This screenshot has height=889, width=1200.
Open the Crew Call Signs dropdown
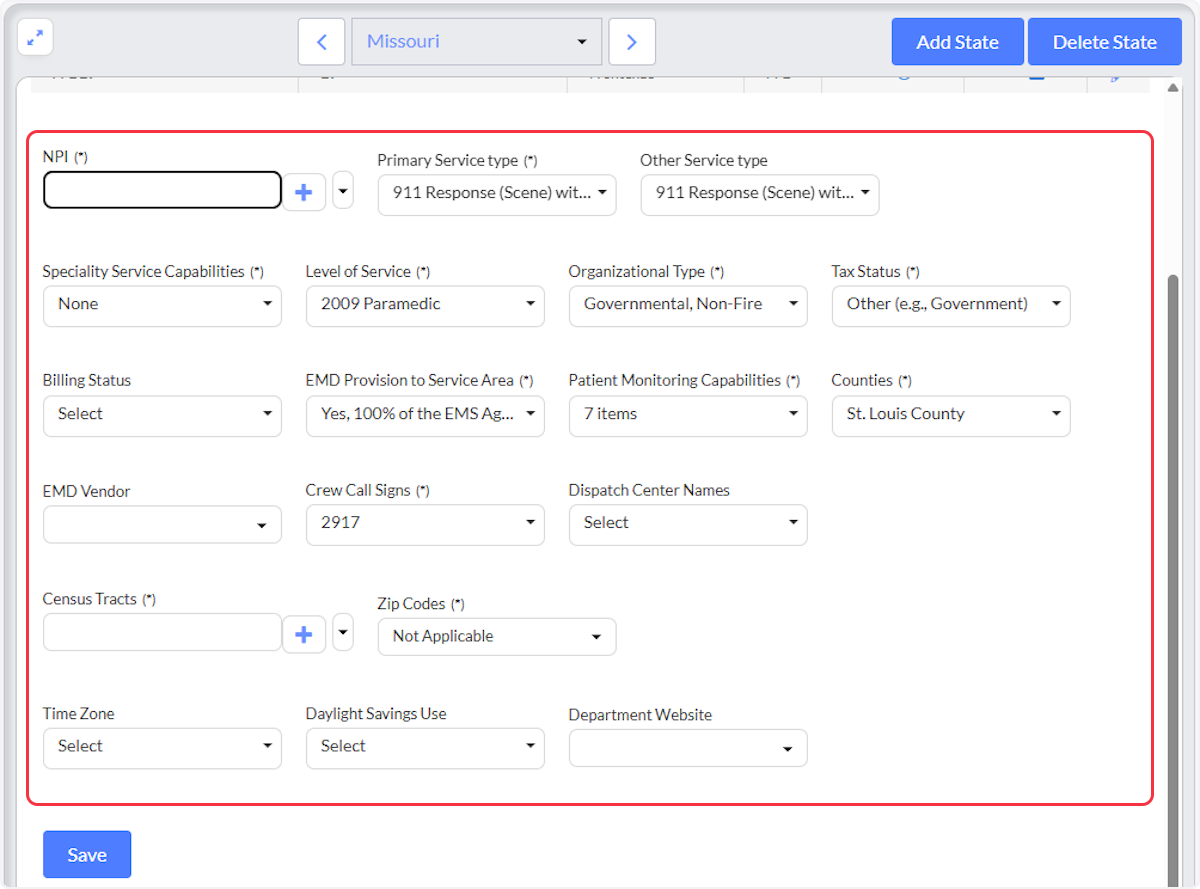(425, 524)
